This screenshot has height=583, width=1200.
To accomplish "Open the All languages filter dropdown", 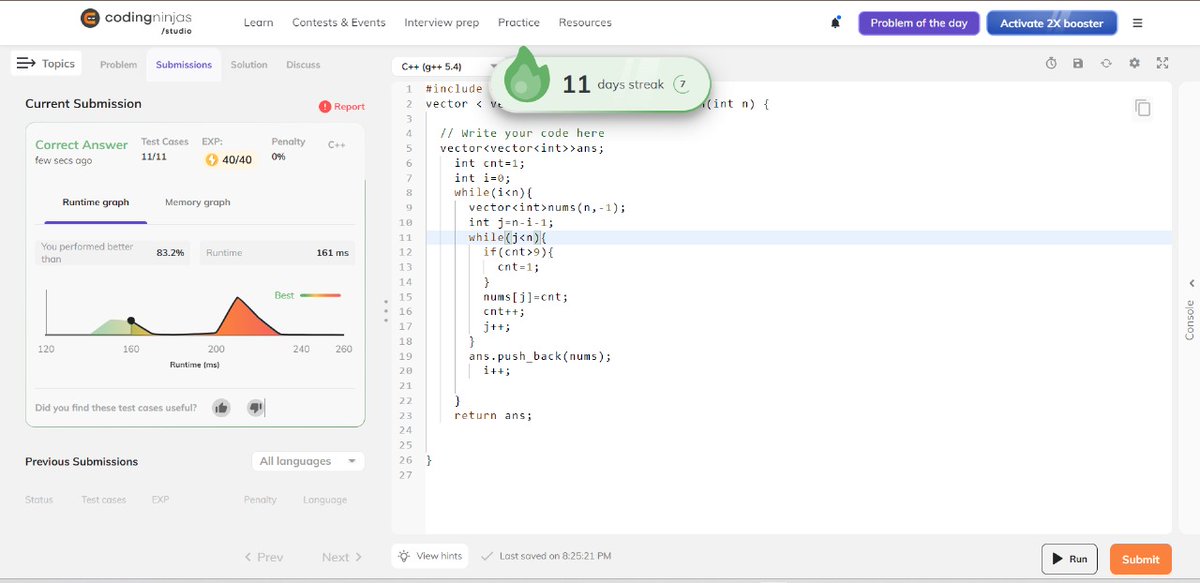I will tap(306, 460).
